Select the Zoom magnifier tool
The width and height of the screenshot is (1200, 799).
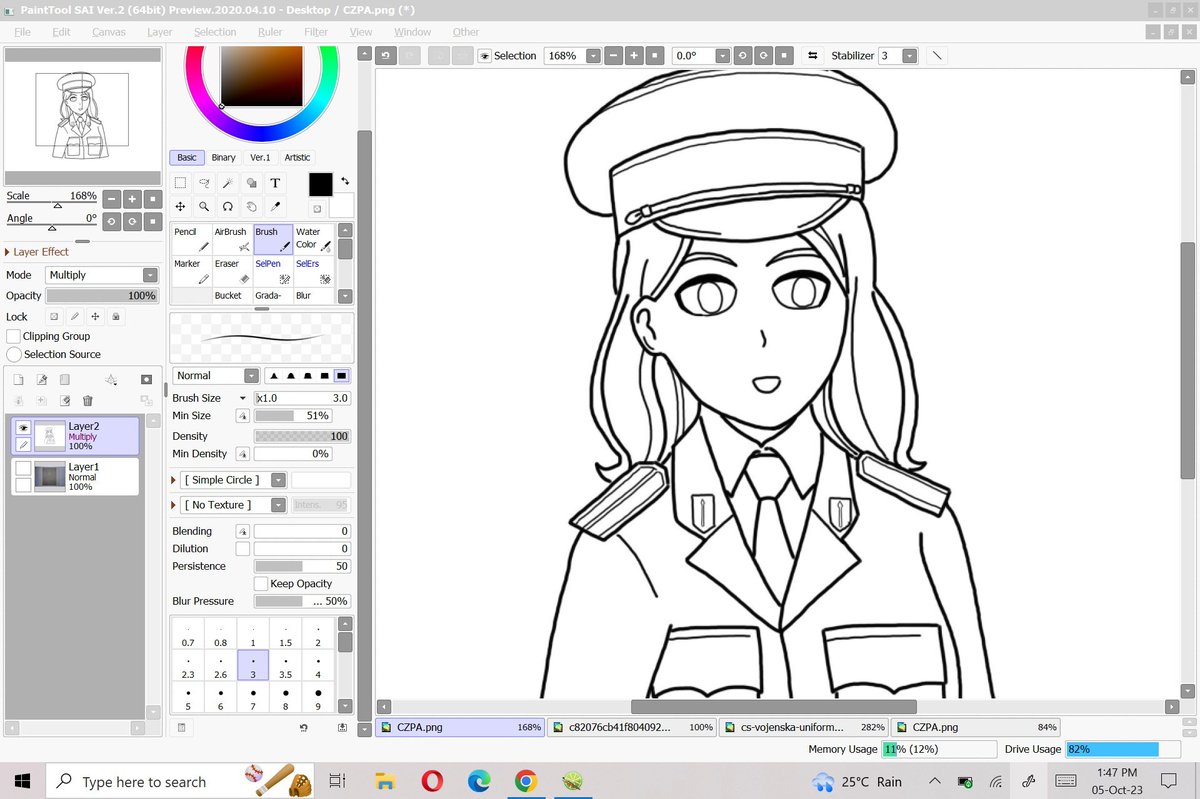point(204,207)
